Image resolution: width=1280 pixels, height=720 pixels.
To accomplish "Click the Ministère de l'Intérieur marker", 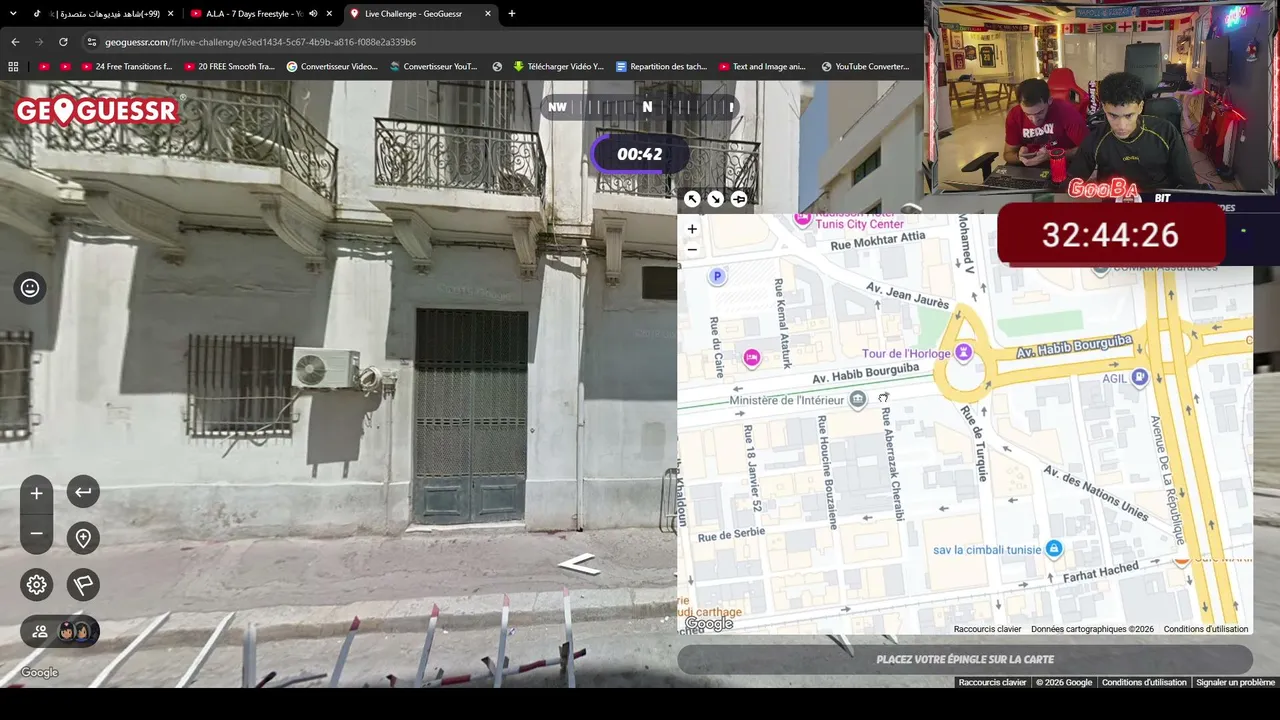I will coord(857,400).
